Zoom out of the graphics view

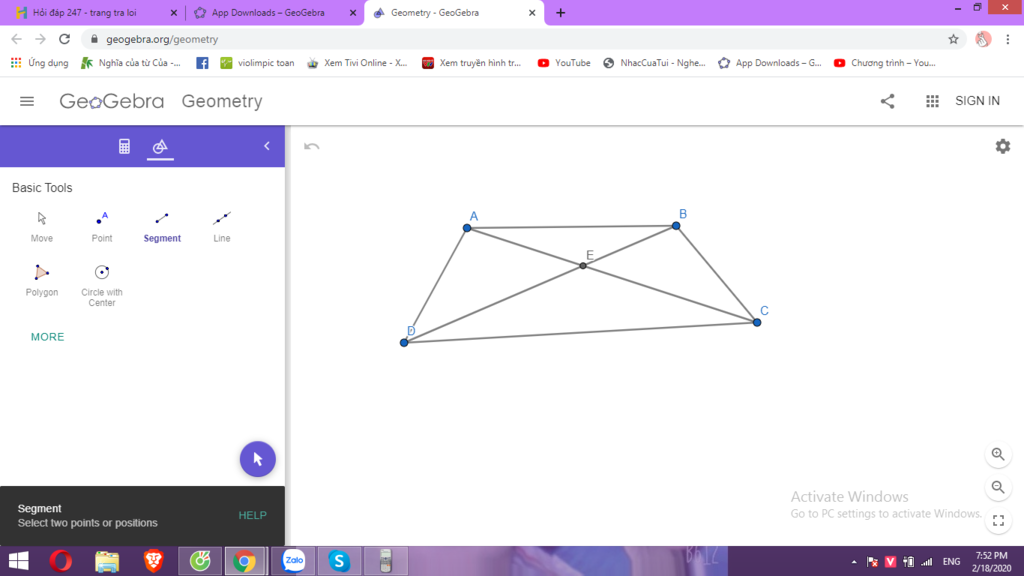tap(998, 487)
